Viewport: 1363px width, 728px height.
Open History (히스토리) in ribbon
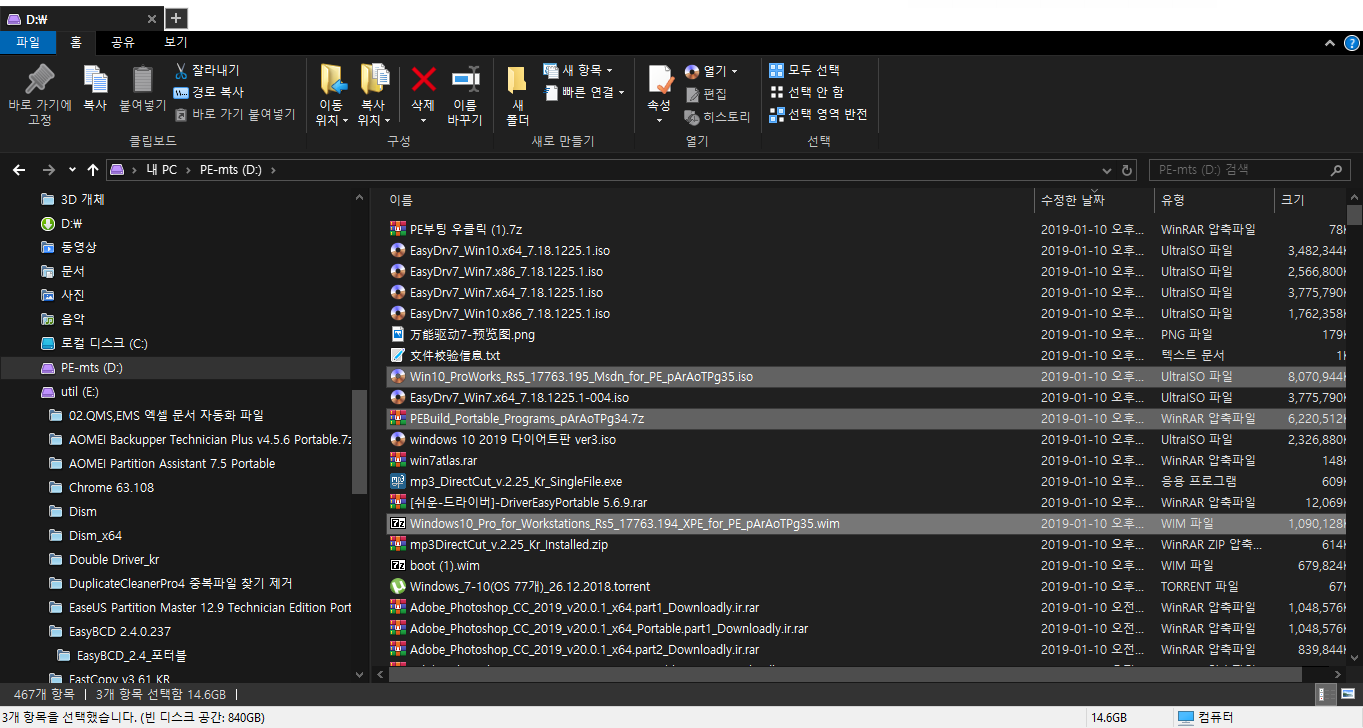[x=717, y=116]
